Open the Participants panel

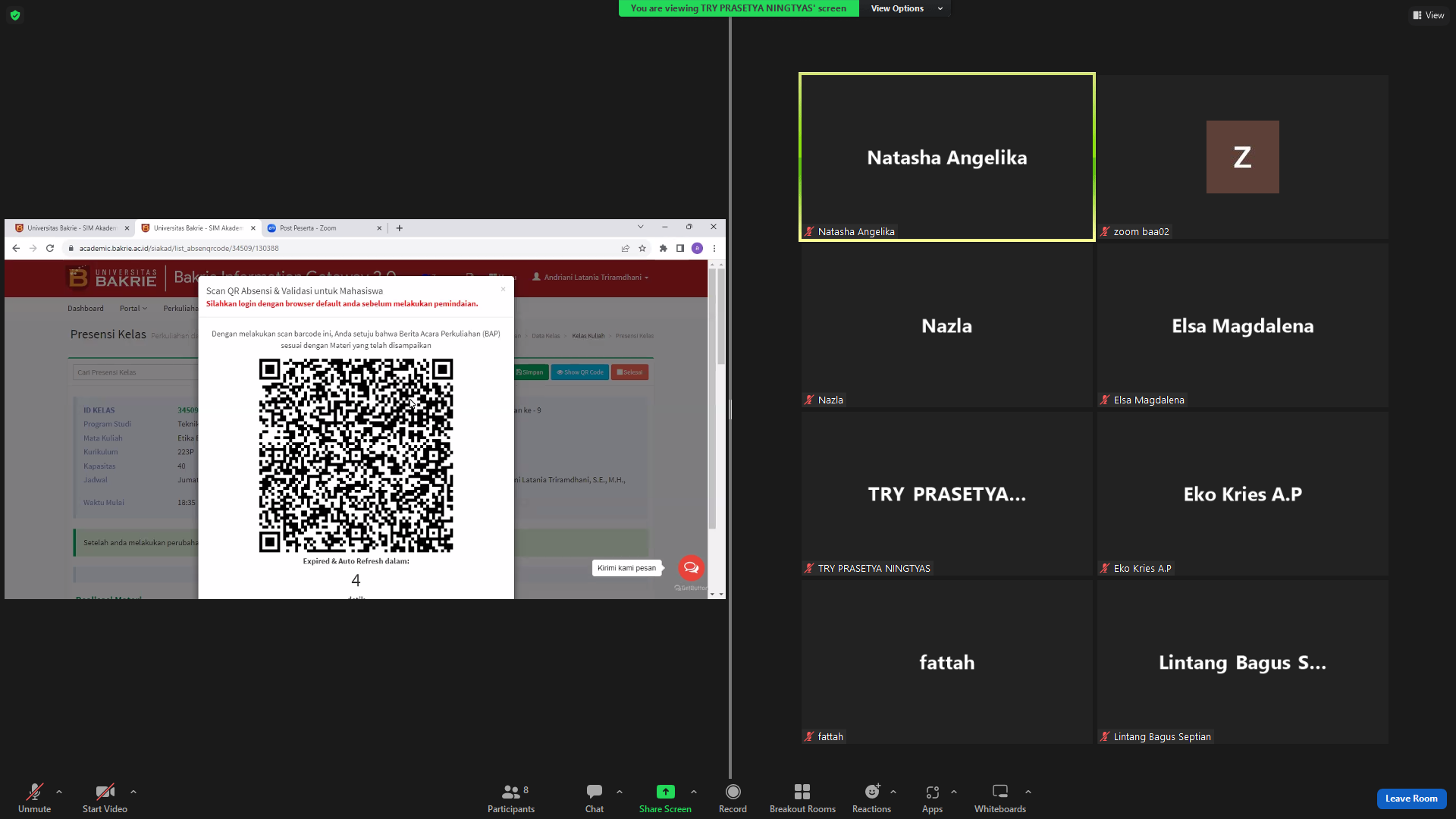511,798
